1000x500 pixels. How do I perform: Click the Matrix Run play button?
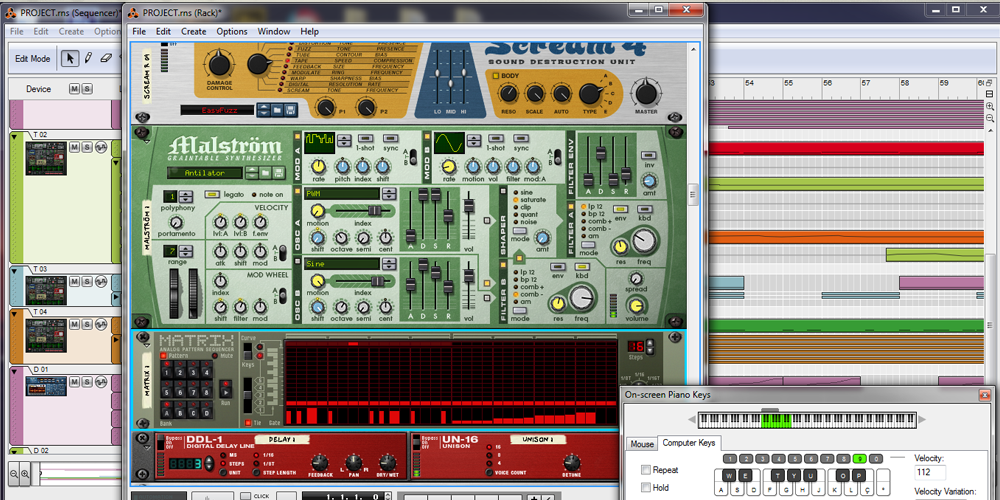(x=225, y=390)
